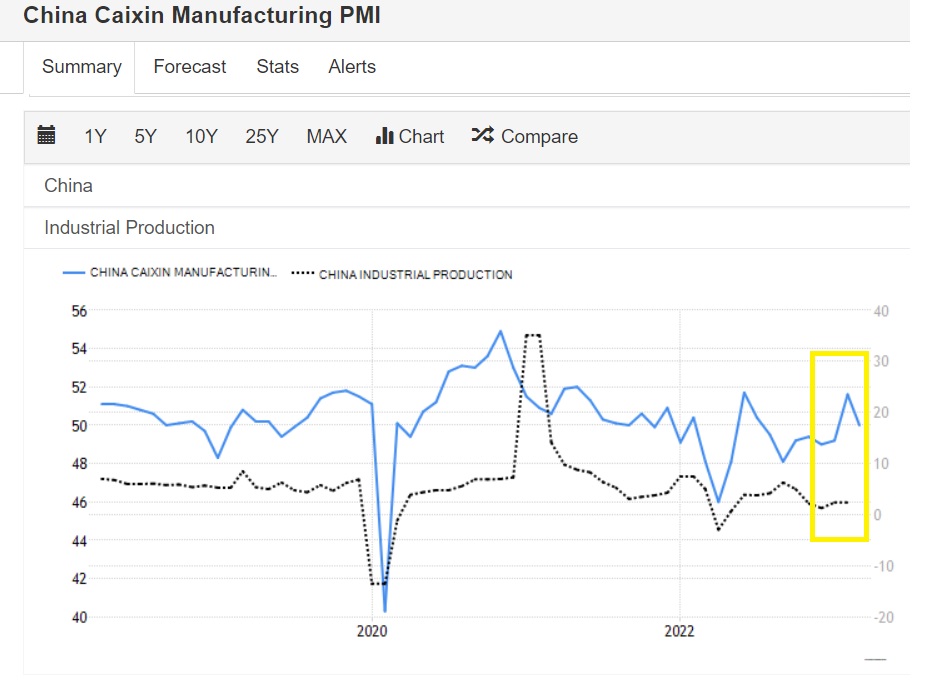Screen dimensions: 934x685
Task: Click the 2020 x-axis label
Action: tap(372, 631)
